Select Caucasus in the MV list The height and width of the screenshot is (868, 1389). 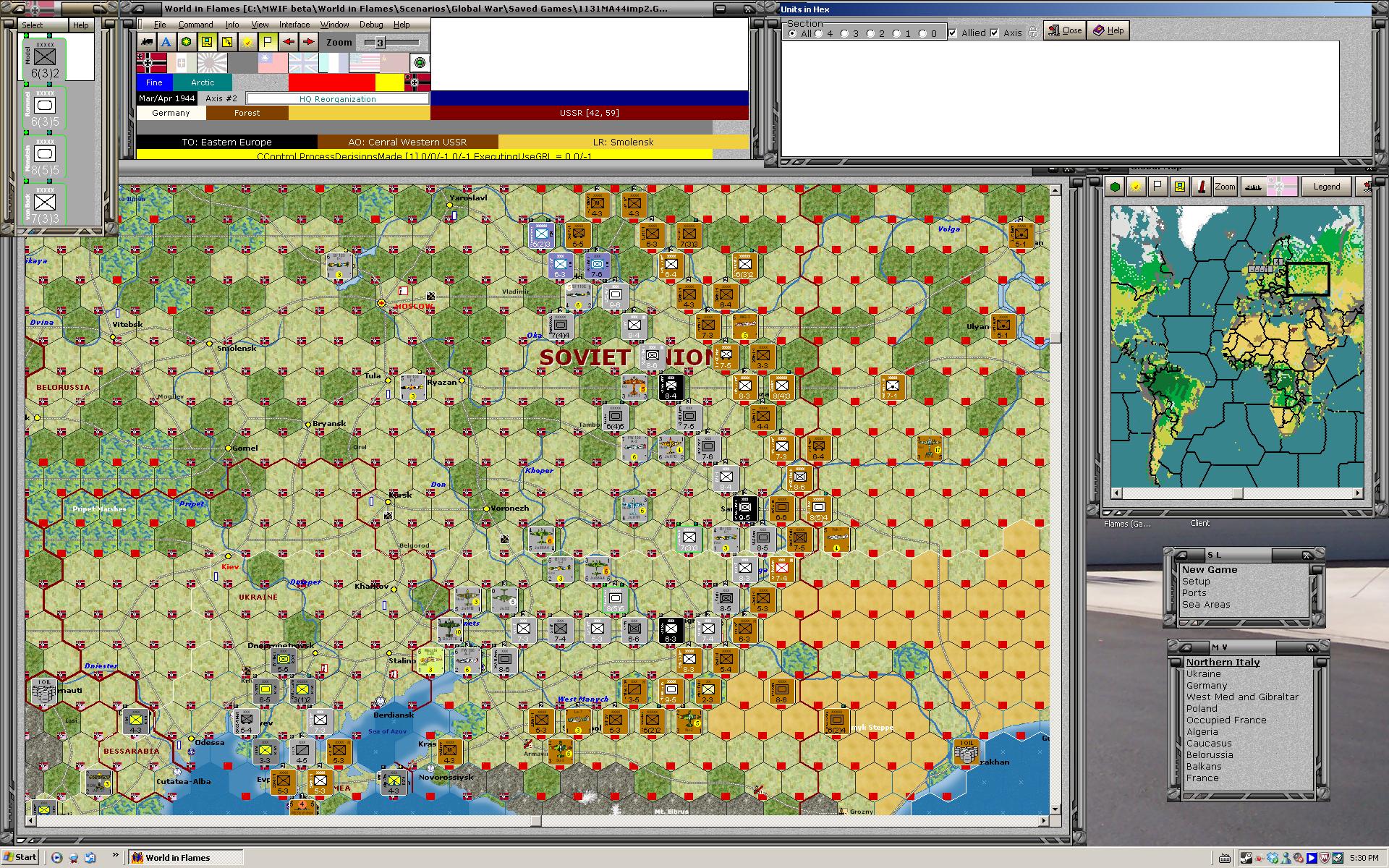pos(1209,743)
